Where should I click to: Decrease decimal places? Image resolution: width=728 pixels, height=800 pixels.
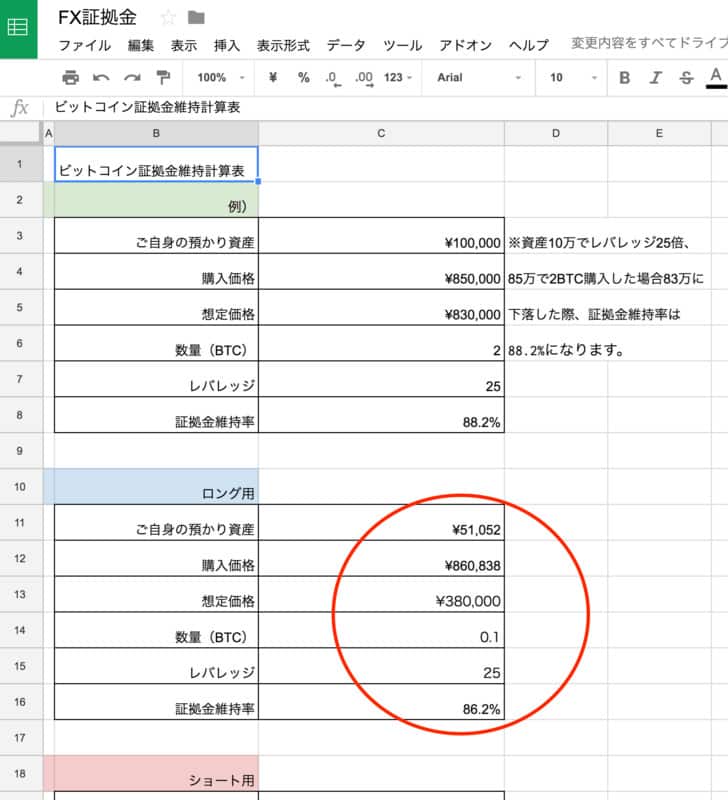(x=333, y=78)
